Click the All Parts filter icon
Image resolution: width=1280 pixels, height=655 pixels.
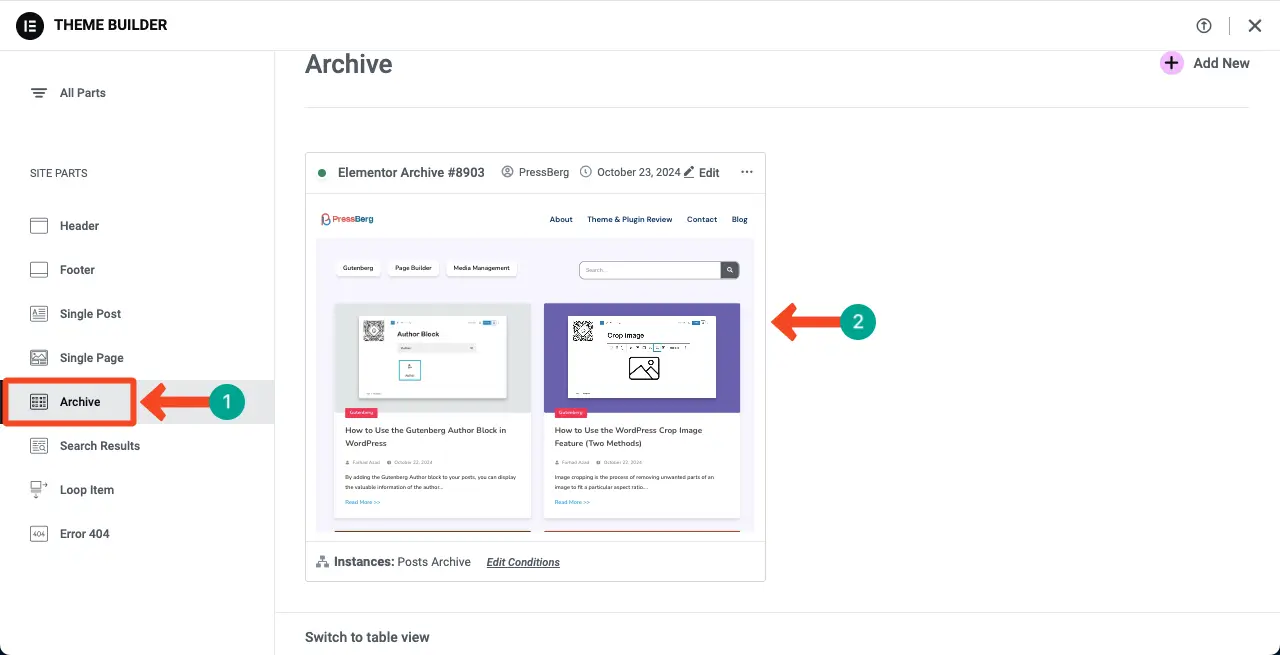[x=39, y=92]
